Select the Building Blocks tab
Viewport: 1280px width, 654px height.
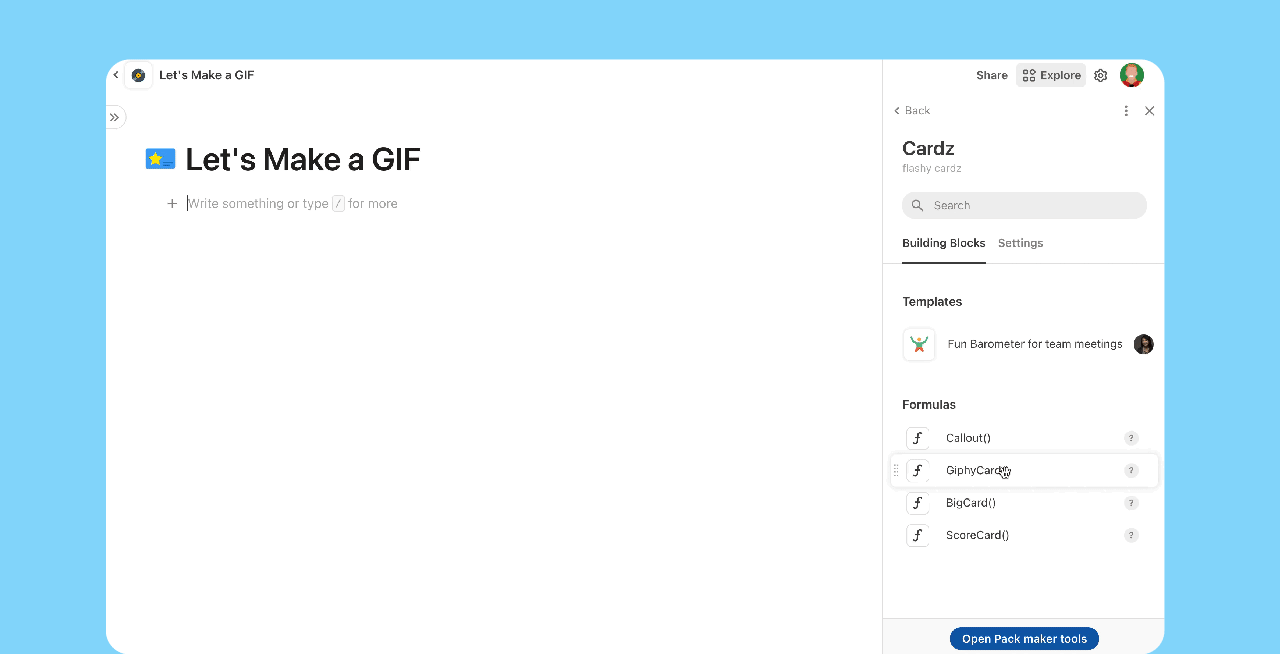pyautogui.click(x=943, y=243)
